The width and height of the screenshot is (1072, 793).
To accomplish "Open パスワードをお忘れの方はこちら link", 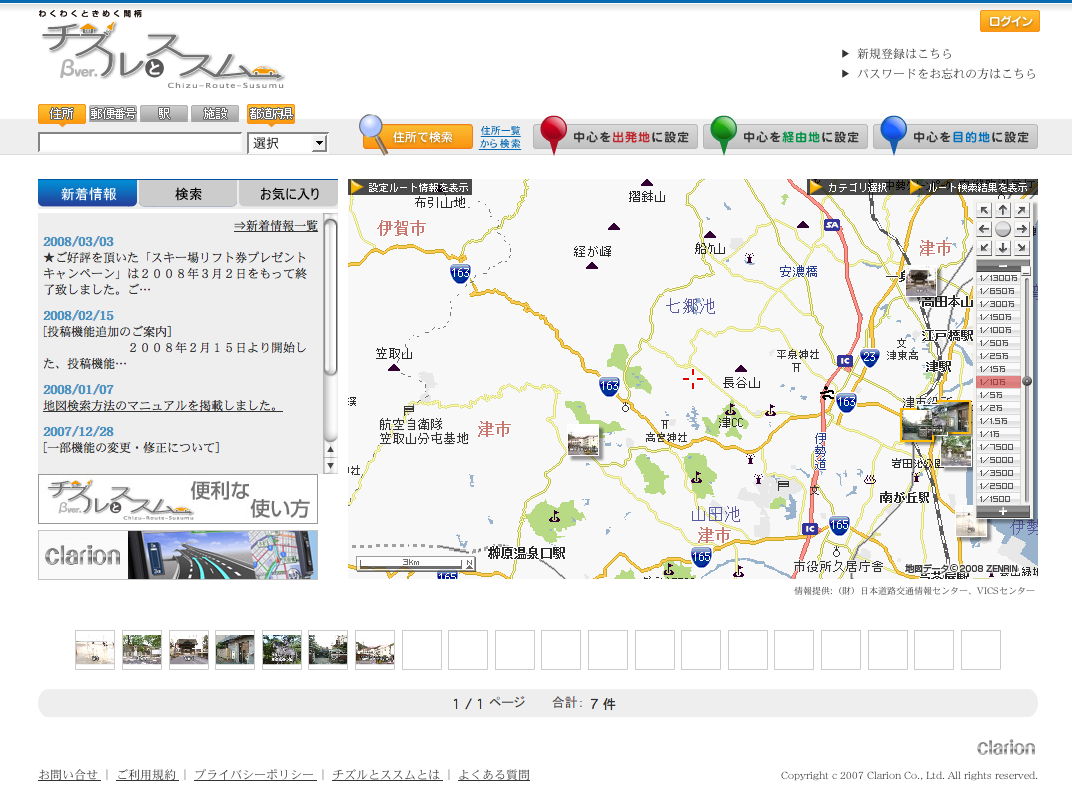I will (x=946, y=73).
